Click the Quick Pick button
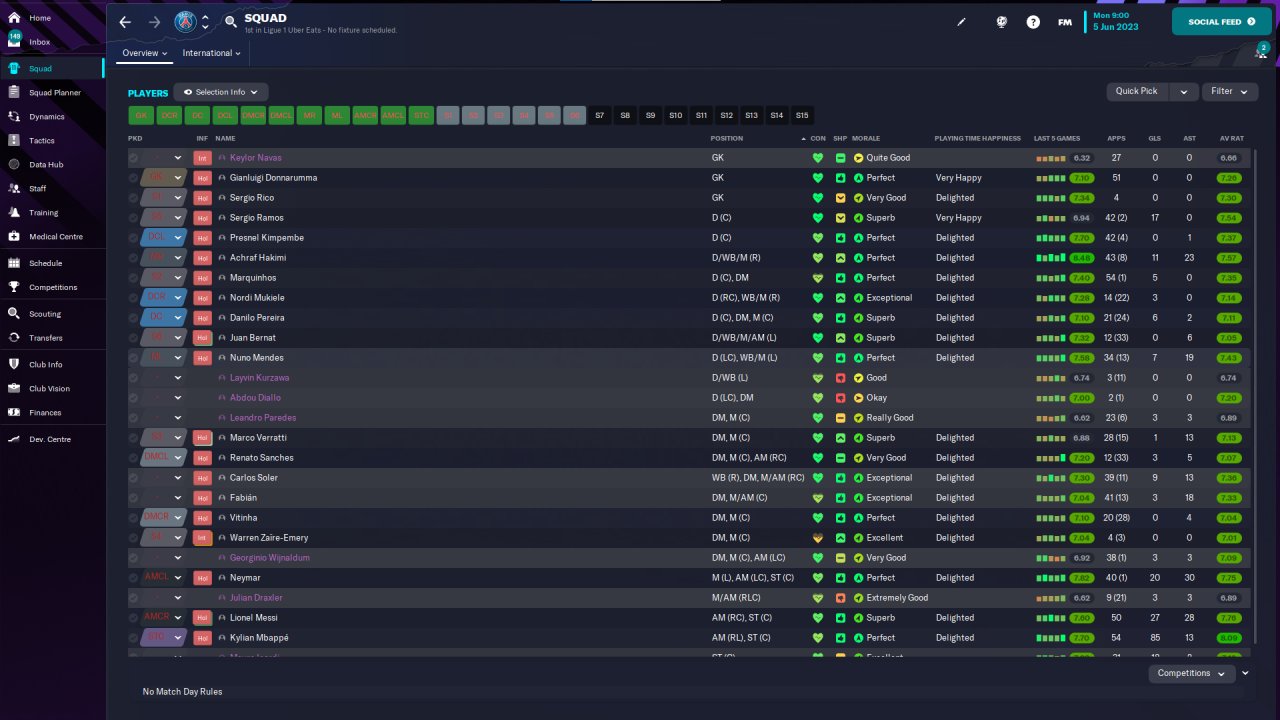This screenshot has height=720, width=1280. tap(1137, 91)
